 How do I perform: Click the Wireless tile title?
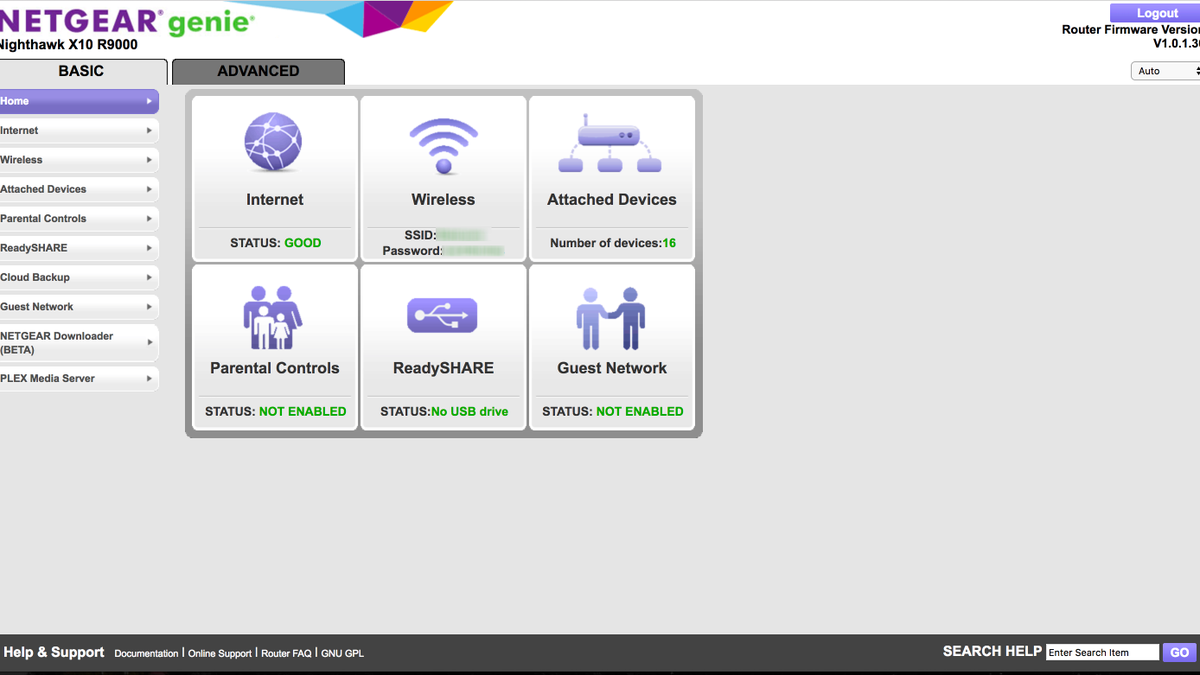tap(443, 200)
